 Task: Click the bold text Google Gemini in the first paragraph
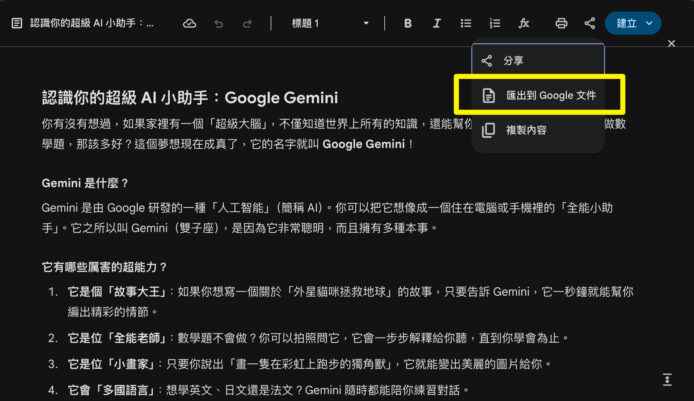pyautogui.click(x=363, y=144)
